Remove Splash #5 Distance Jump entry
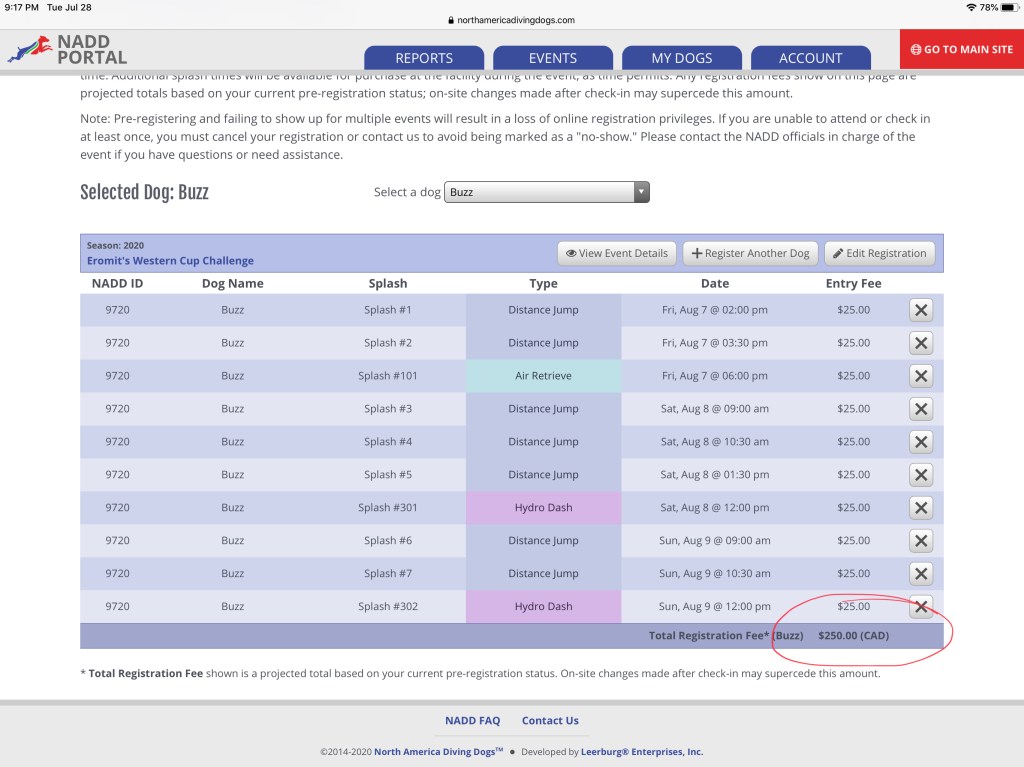 tap(921, 475)
